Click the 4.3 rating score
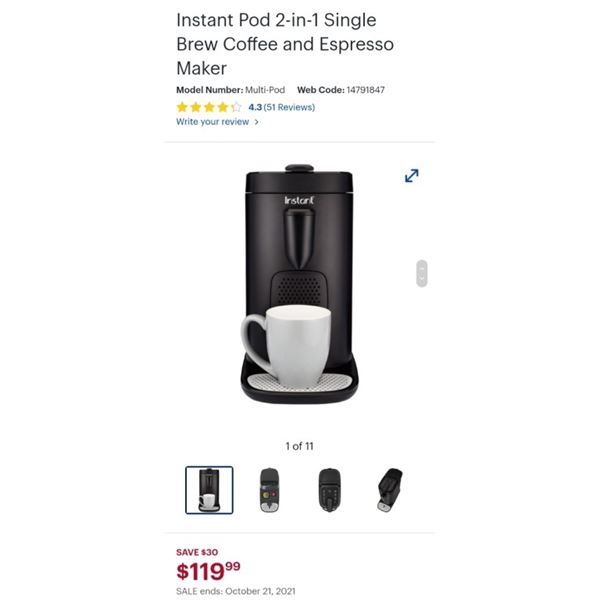 pyautogui.click(x=255, y=107)
